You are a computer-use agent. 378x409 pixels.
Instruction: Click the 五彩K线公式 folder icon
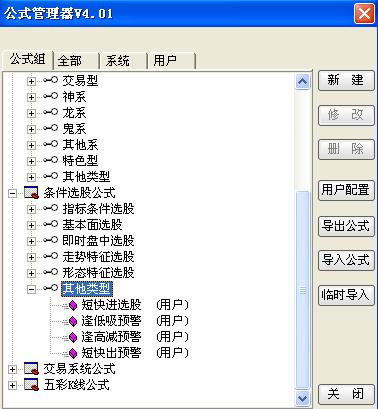pyautogui.click(x=31, y=385)
